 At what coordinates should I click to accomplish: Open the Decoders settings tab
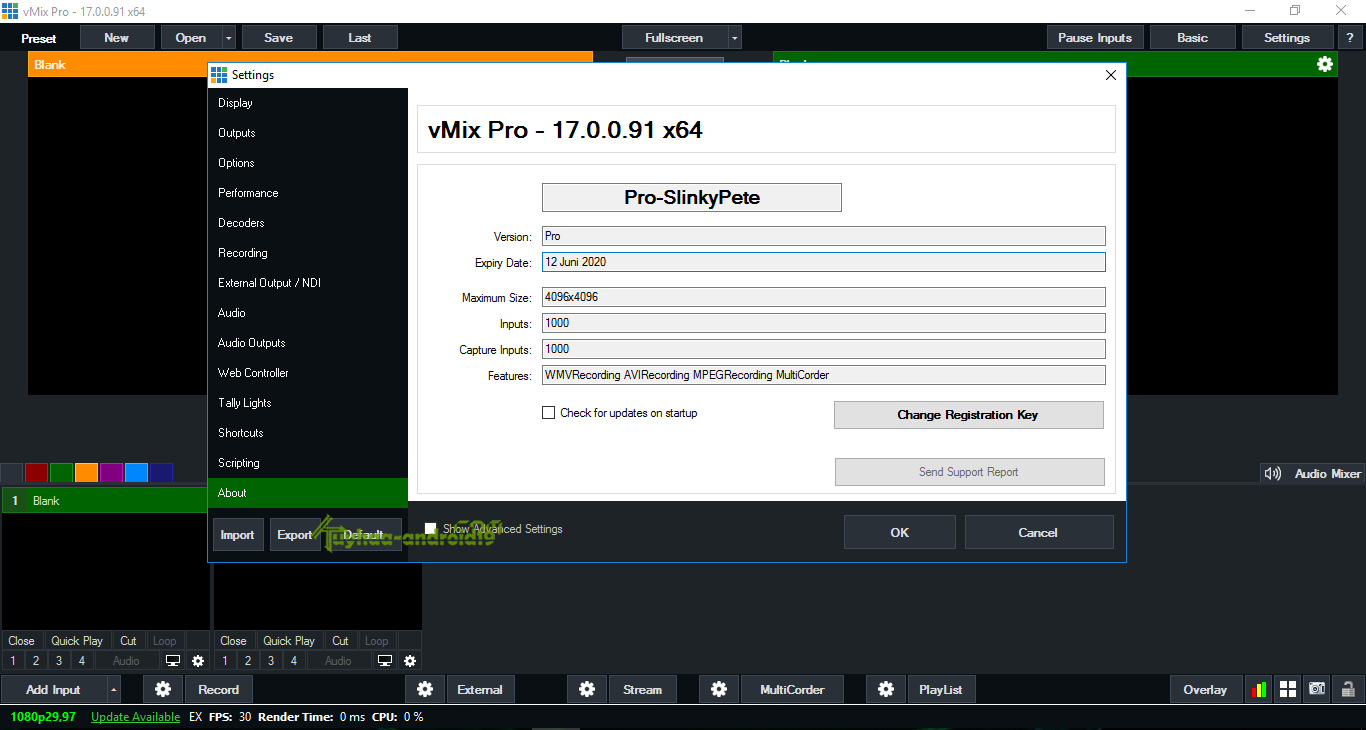coord(308,223)
